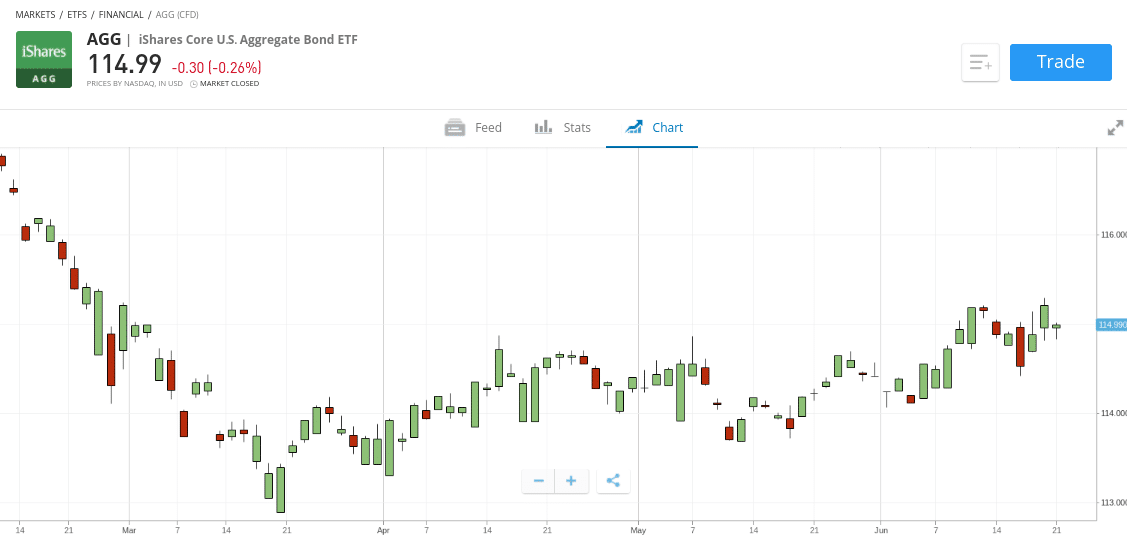Zoom out the chart with minus
The image size is (1127, 539).
538,481
